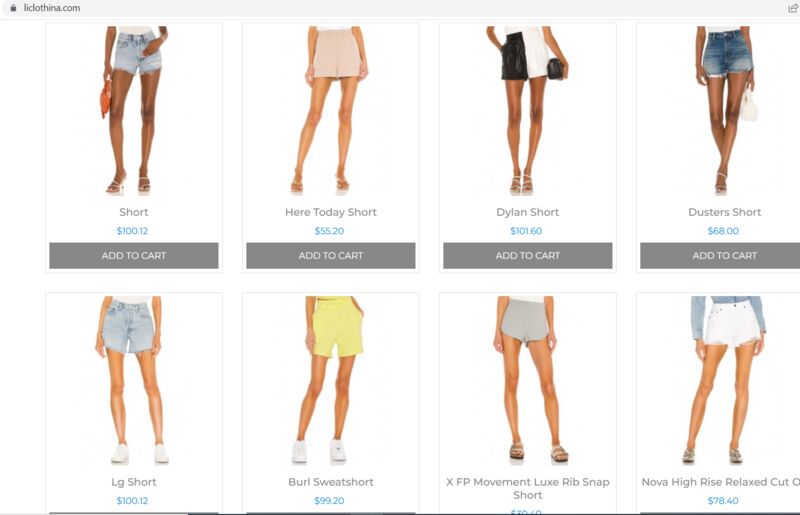Image resolution: width=800 pixels, height=515 pixels.
Task: Open the Burl Sweatshort product link
Action: coord(331,482)
